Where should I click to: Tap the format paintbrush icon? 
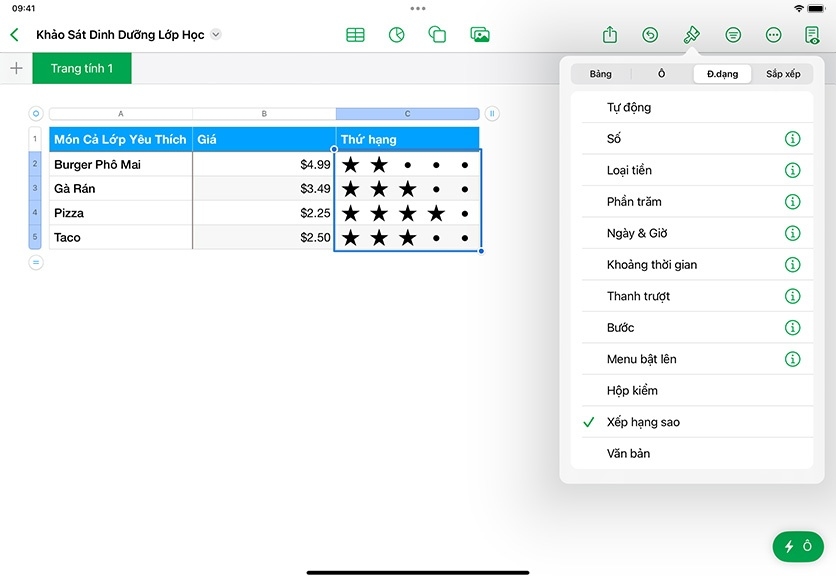pos(691,35)
